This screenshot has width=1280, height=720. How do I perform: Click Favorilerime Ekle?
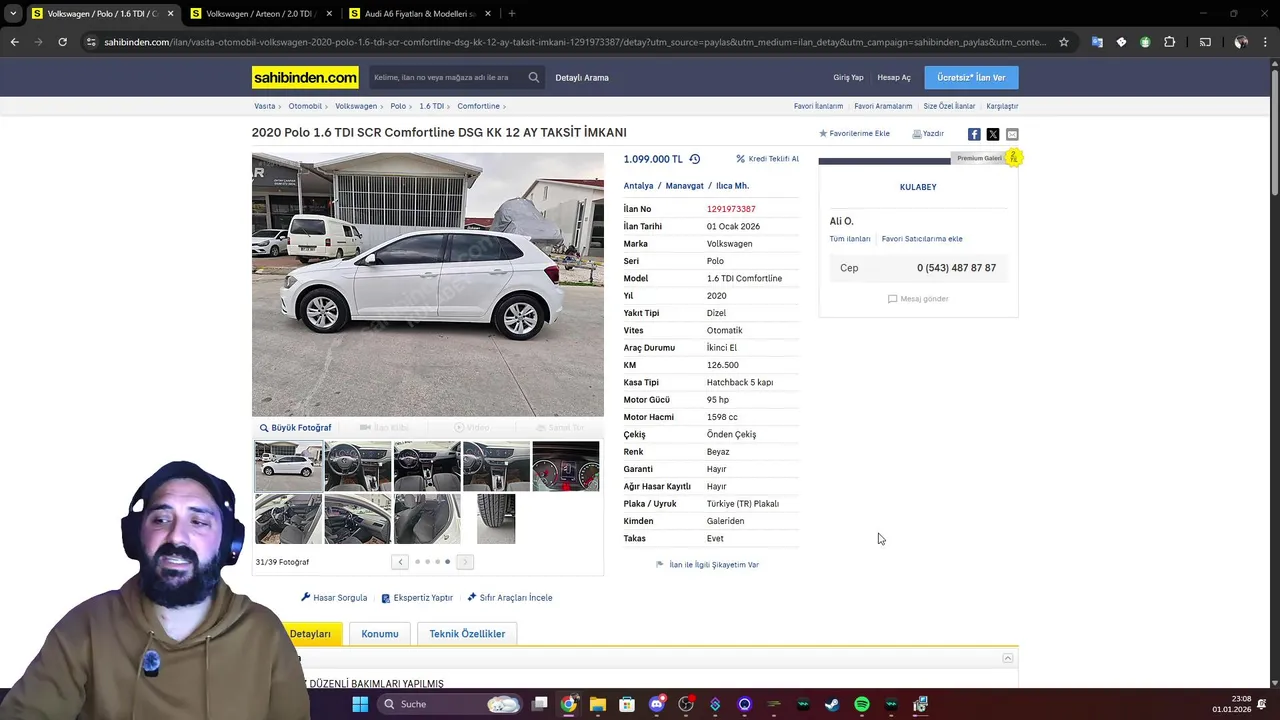point(854,134)
